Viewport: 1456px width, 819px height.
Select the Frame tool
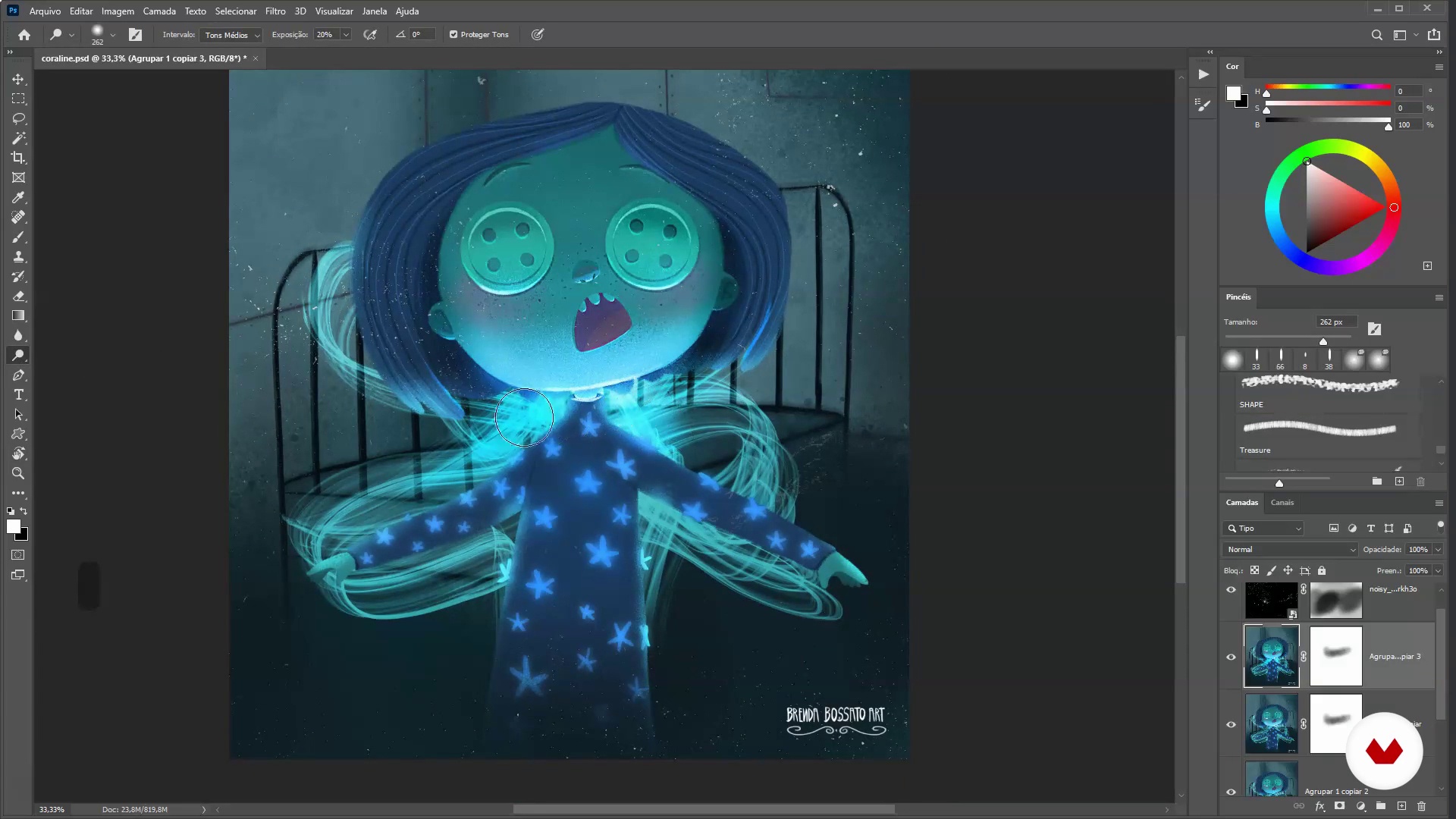pos(18,177)
